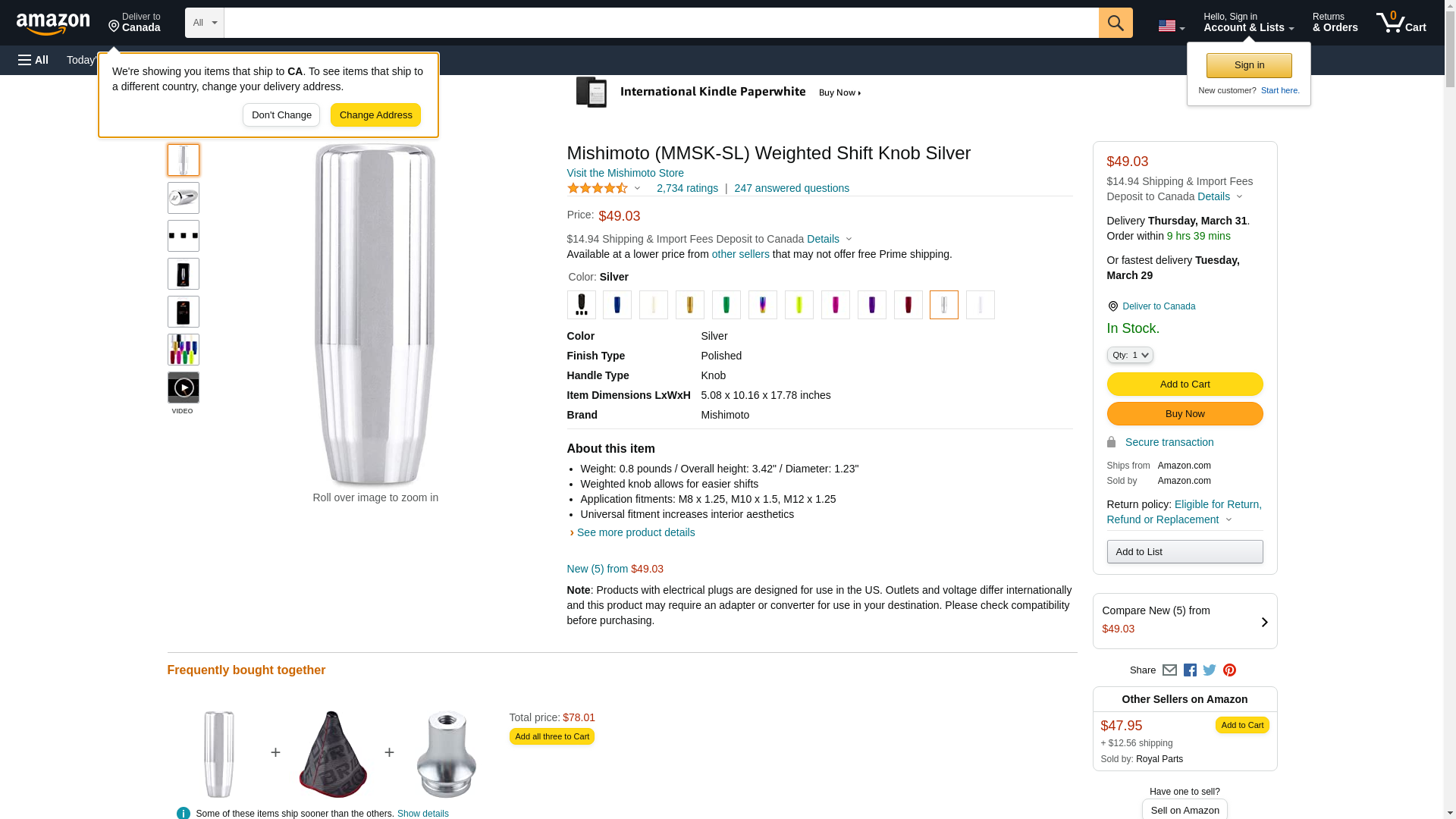Expand the star ratings breakdown arrow
Viewport: 1456px width, 819px height.
click(x=637, y=188)
